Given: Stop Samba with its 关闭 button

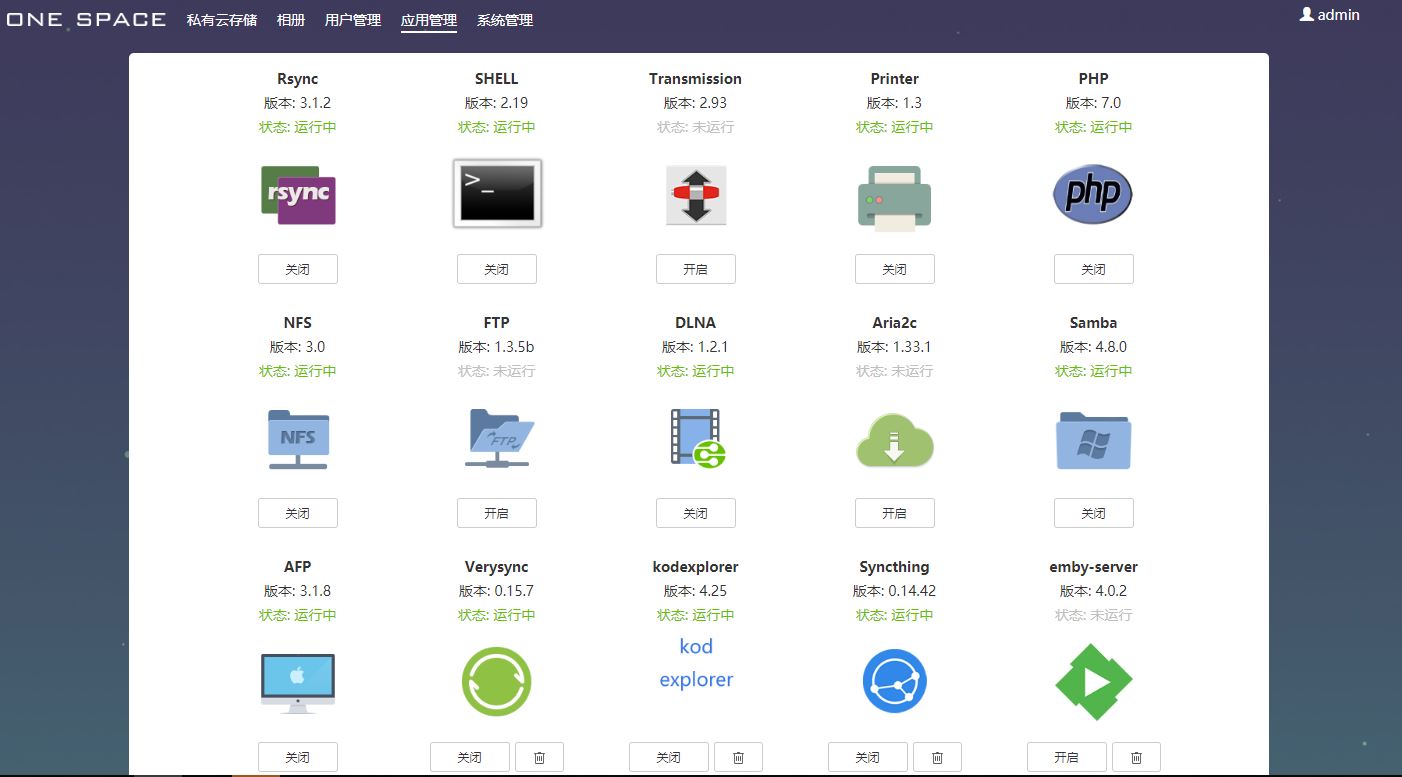Looking at the screenshot, I should coord(1094,513).
